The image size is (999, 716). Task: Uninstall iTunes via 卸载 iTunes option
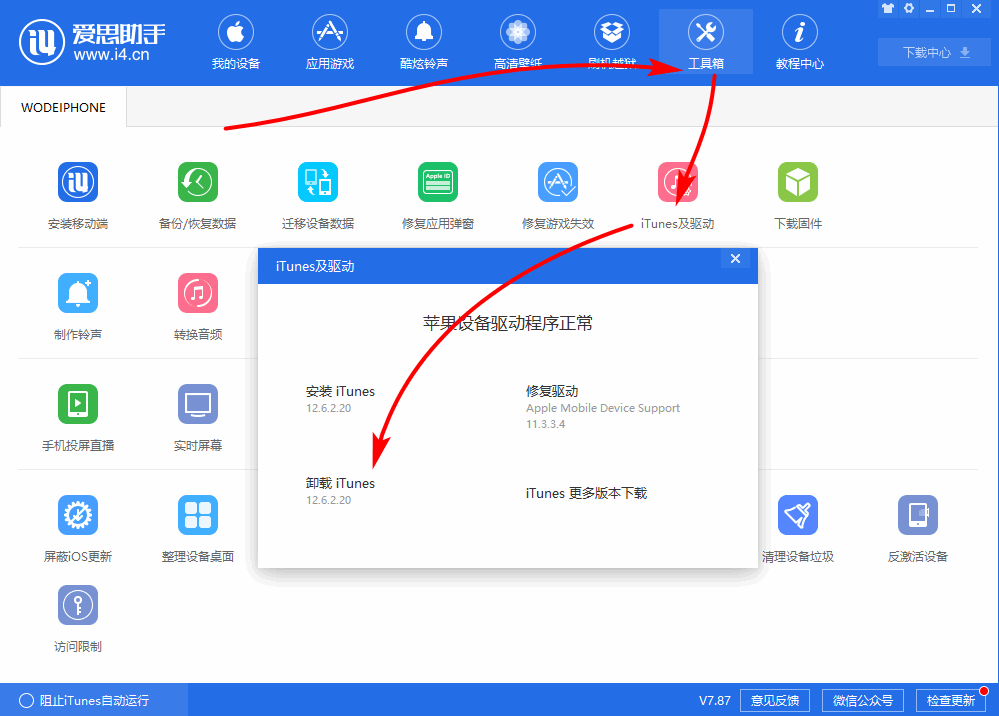(341, 483)
